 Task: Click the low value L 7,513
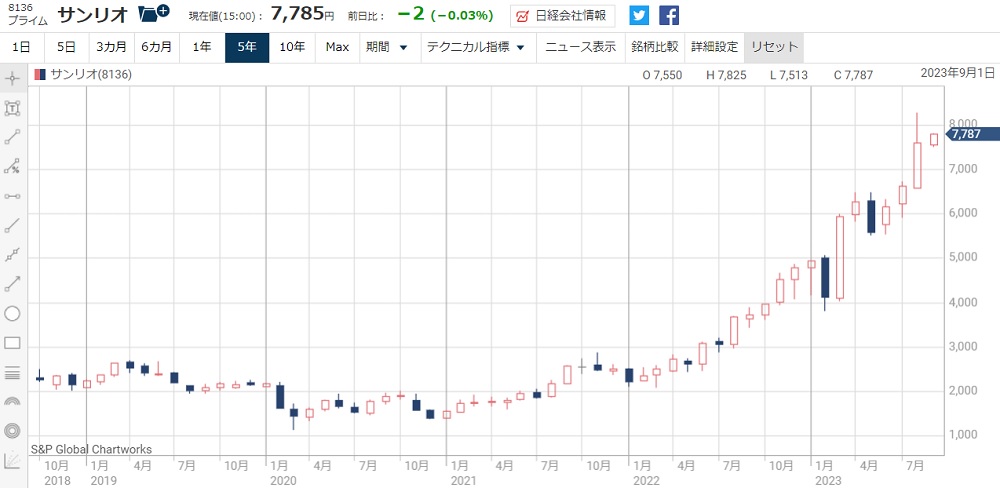click(x=789, y=75)
